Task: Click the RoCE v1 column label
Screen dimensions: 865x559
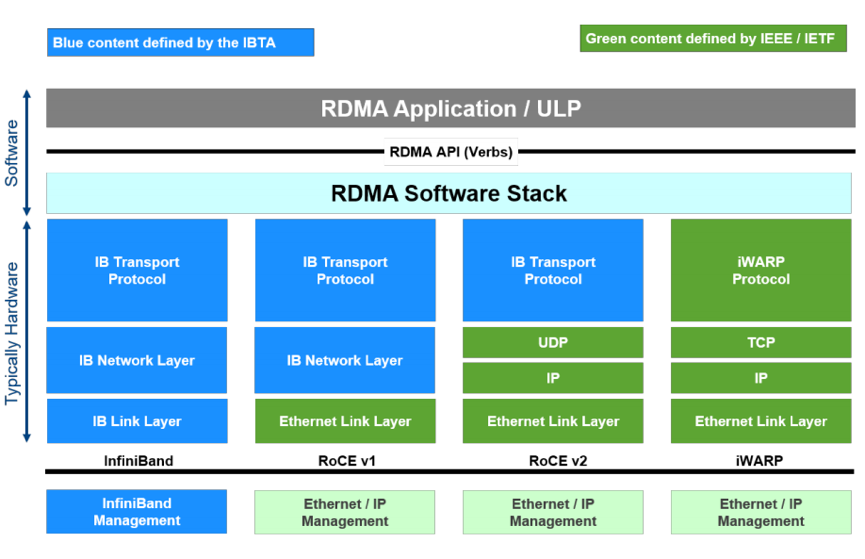Action: [345, 461]
